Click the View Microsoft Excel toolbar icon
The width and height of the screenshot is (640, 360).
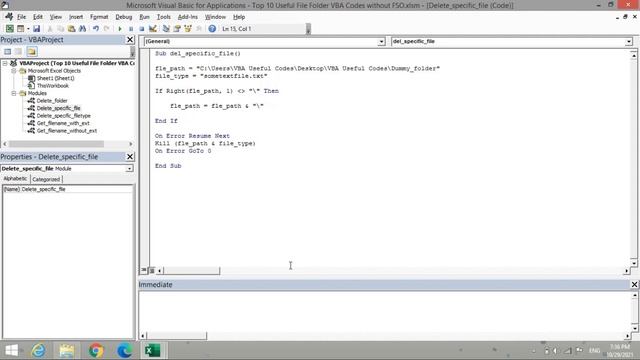9,29
